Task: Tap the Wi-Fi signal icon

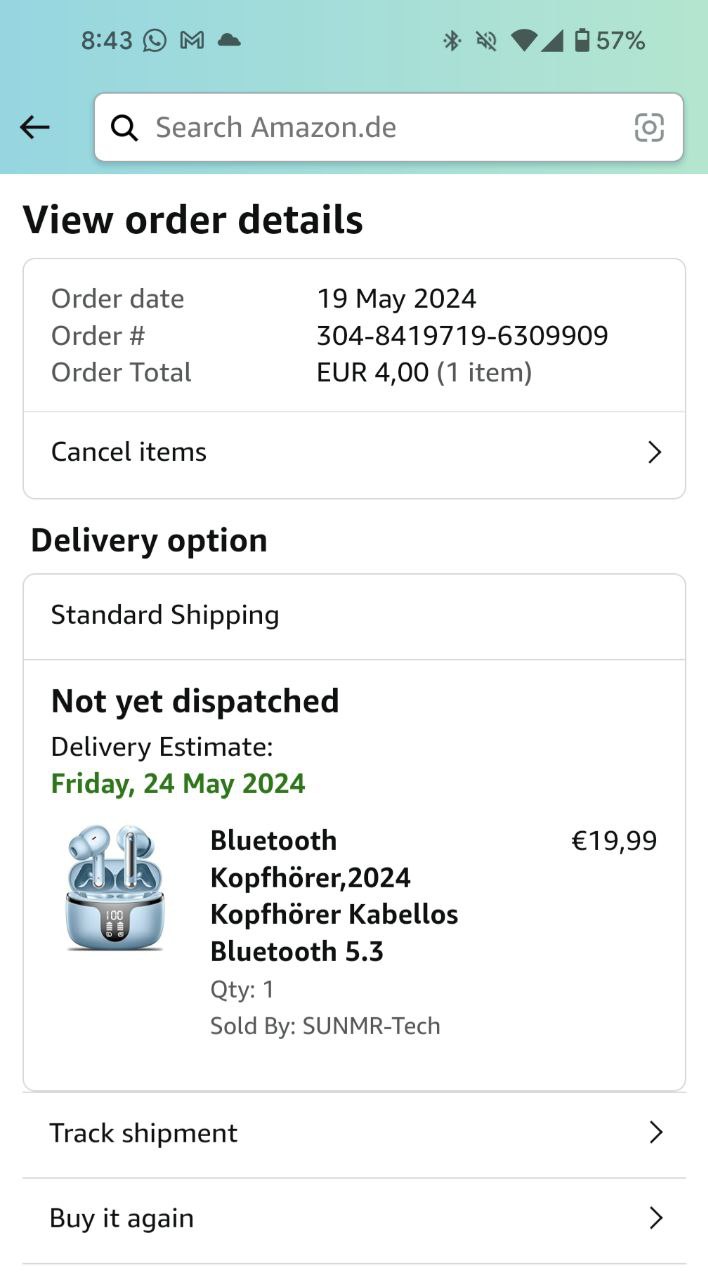Action: 523,40
